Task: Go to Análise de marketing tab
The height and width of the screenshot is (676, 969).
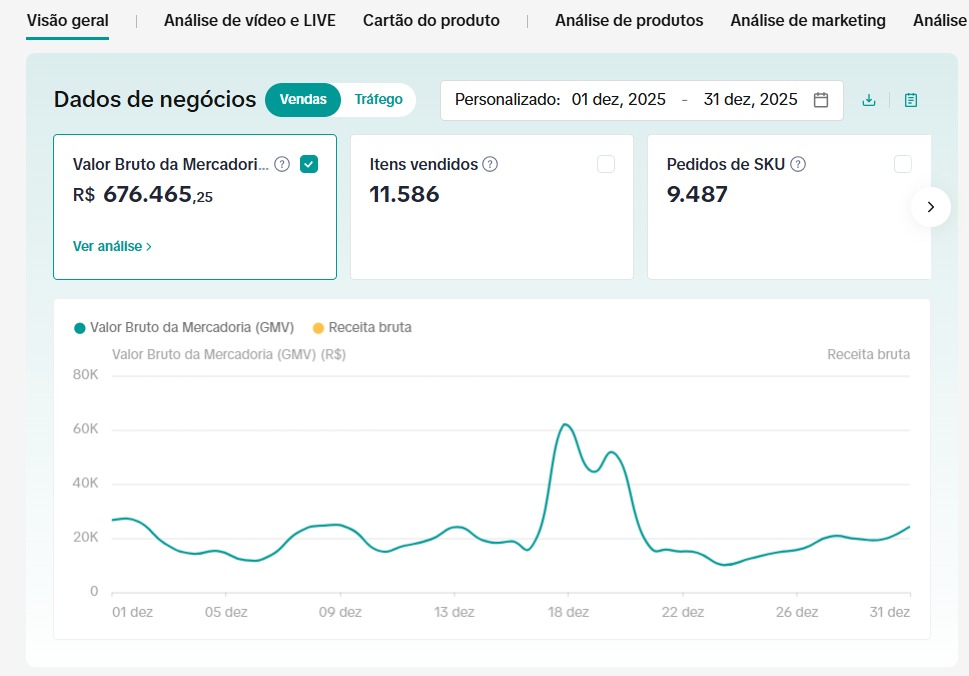Action: pos(807,20)
